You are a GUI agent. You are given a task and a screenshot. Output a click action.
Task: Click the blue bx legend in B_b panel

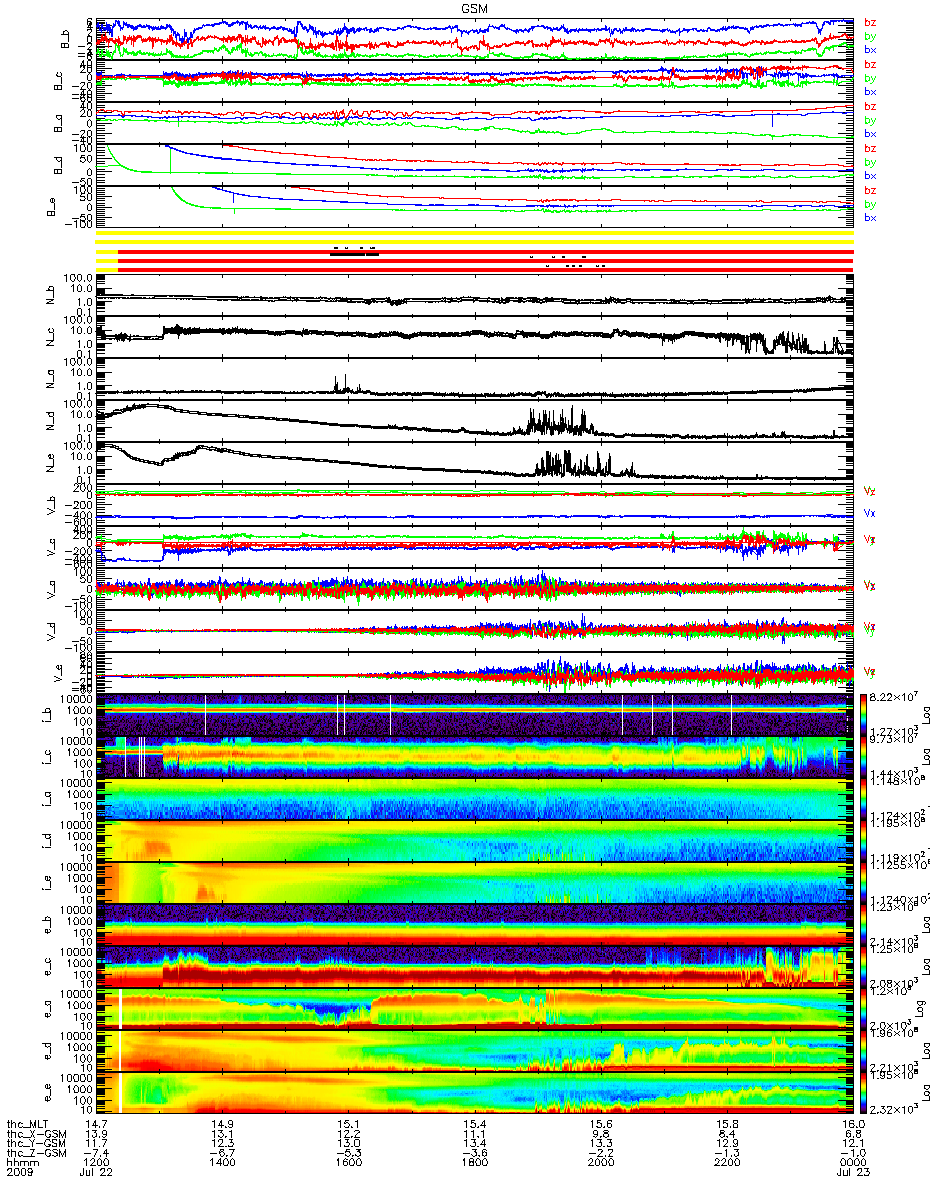870,51
